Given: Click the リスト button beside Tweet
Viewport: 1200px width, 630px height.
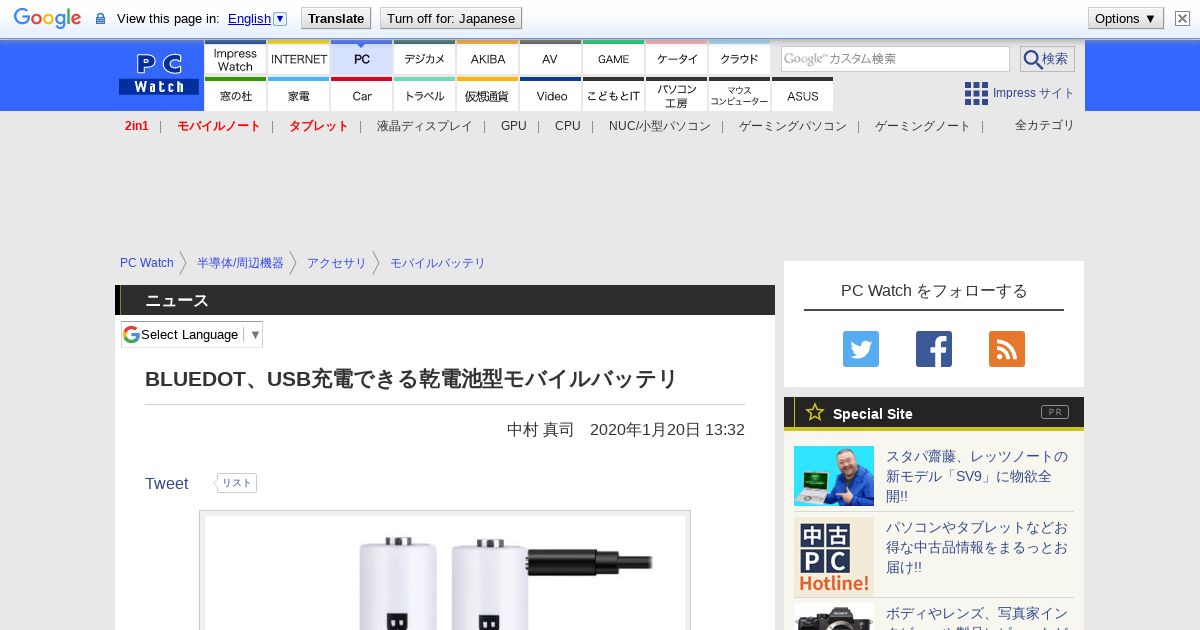Looking at the screenshot, I should [x=237, y=483].
